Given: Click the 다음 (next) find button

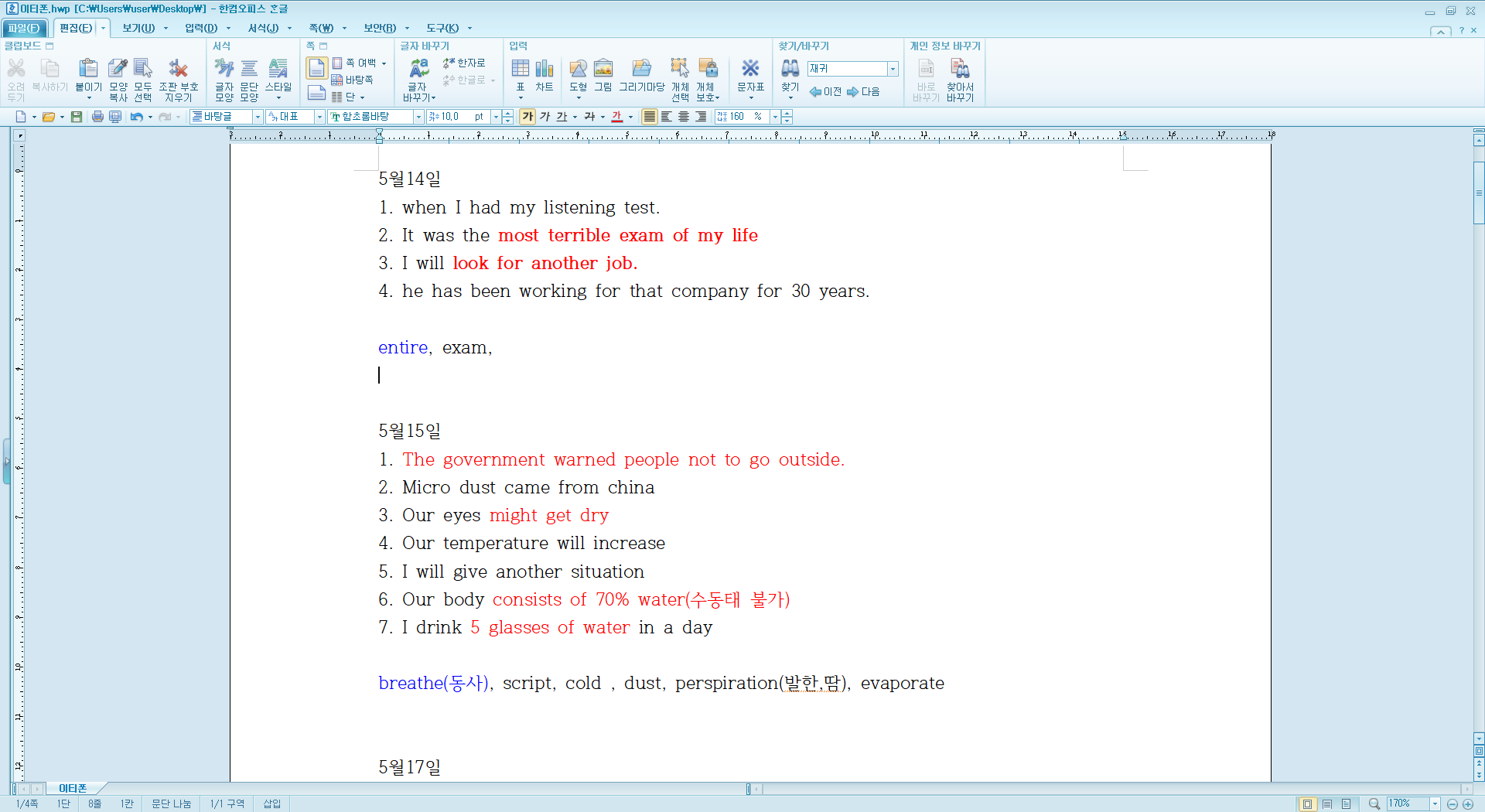Looking at the screenshot, I should 864,92.
